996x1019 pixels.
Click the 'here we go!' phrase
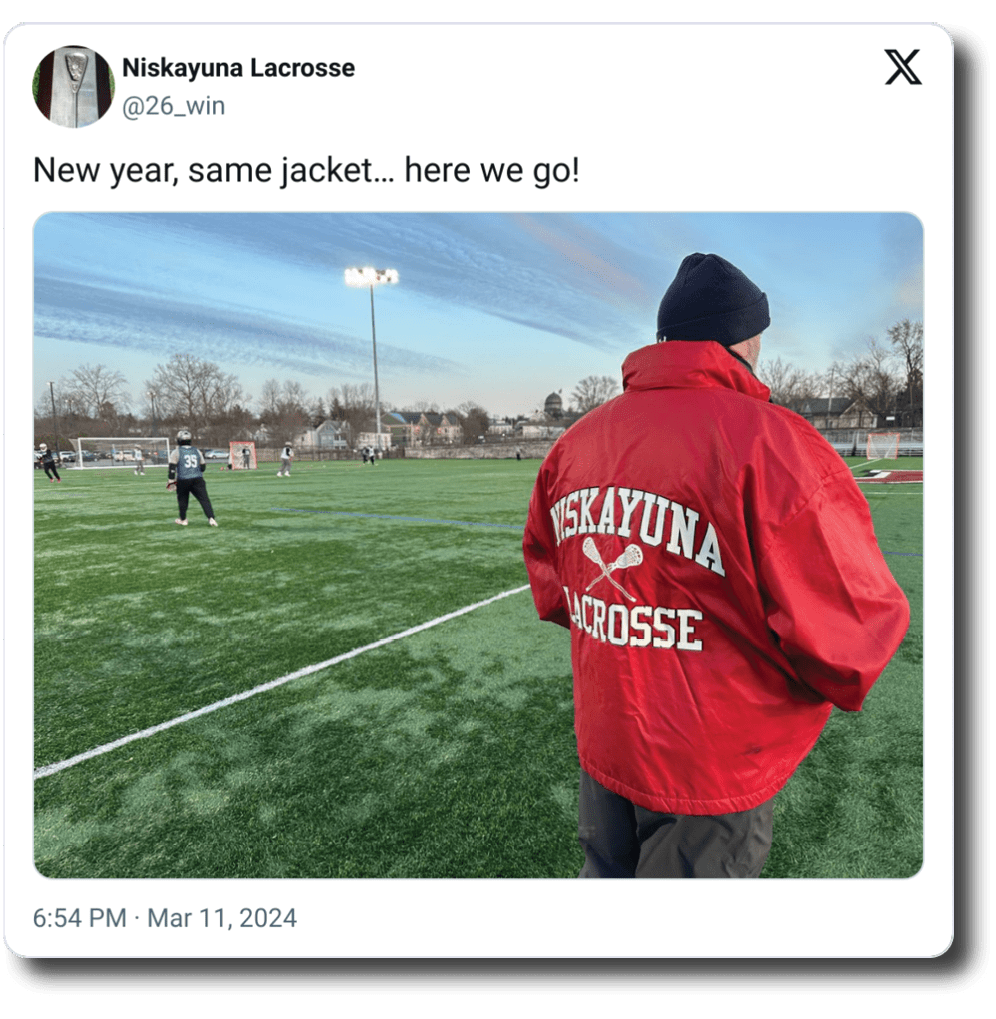tap(492, 171)
